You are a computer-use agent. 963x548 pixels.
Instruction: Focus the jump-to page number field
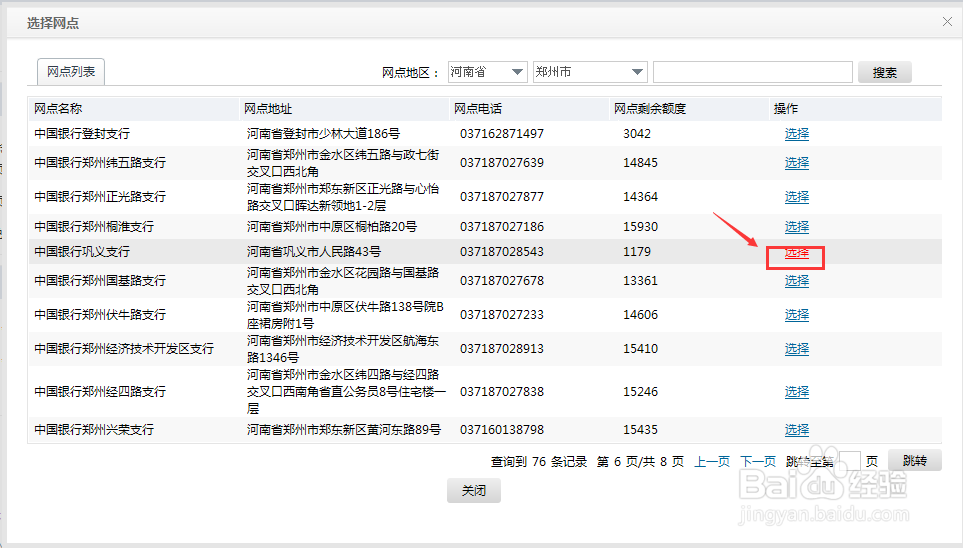(x=849, y=461)
